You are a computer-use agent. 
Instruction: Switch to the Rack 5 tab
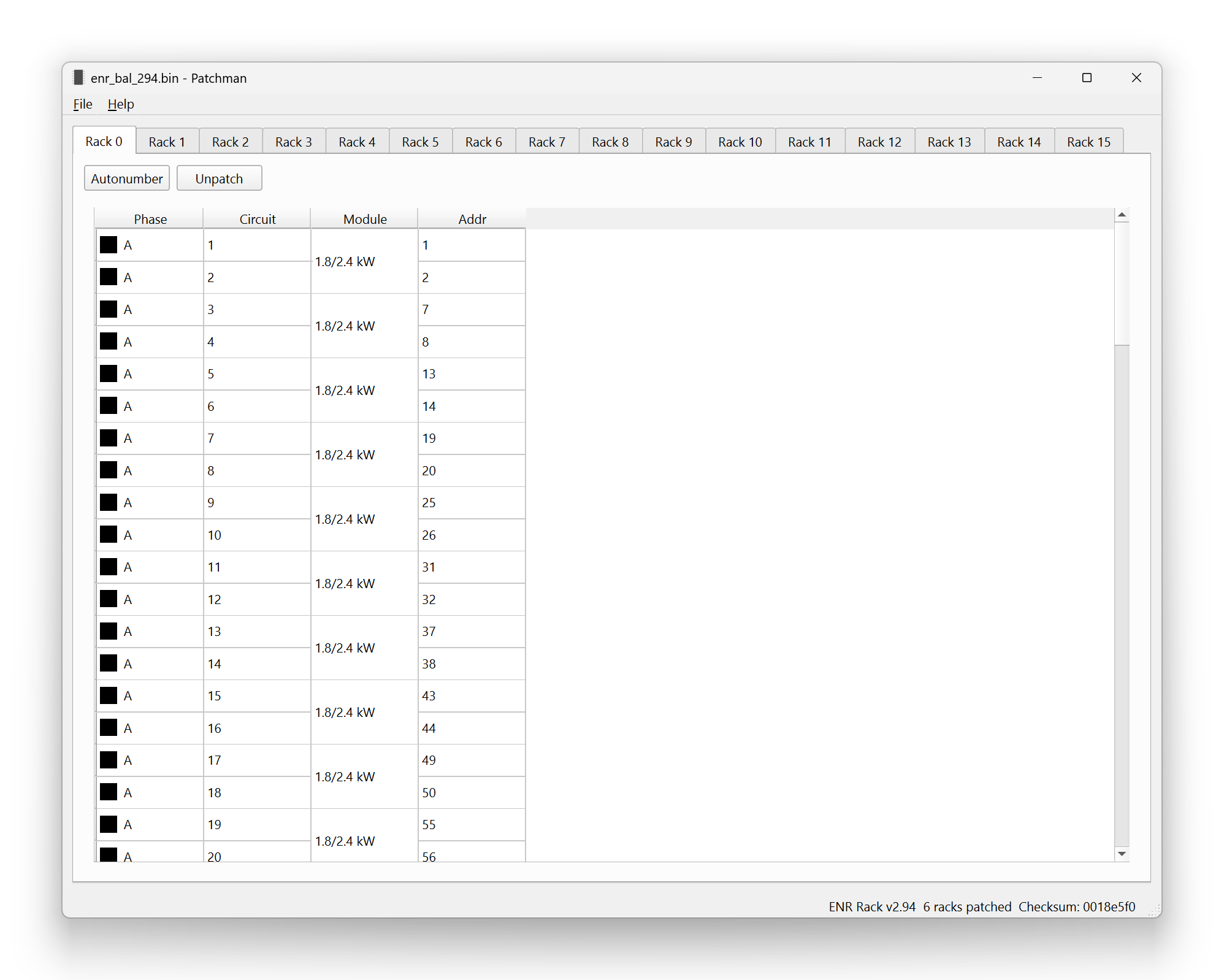point(421,142)
